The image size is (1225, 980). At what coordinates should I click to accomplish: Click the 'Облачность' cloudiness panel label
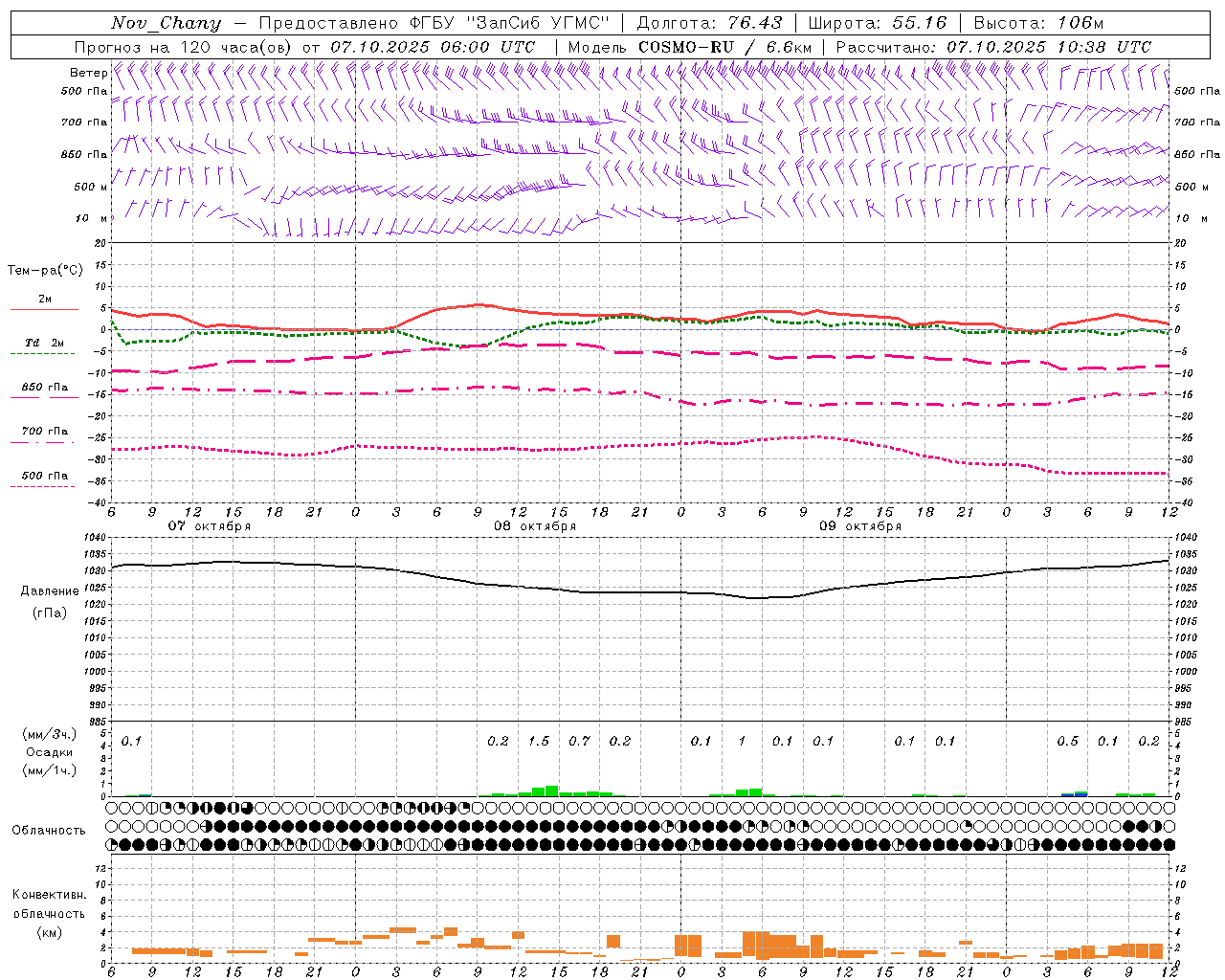49,831
